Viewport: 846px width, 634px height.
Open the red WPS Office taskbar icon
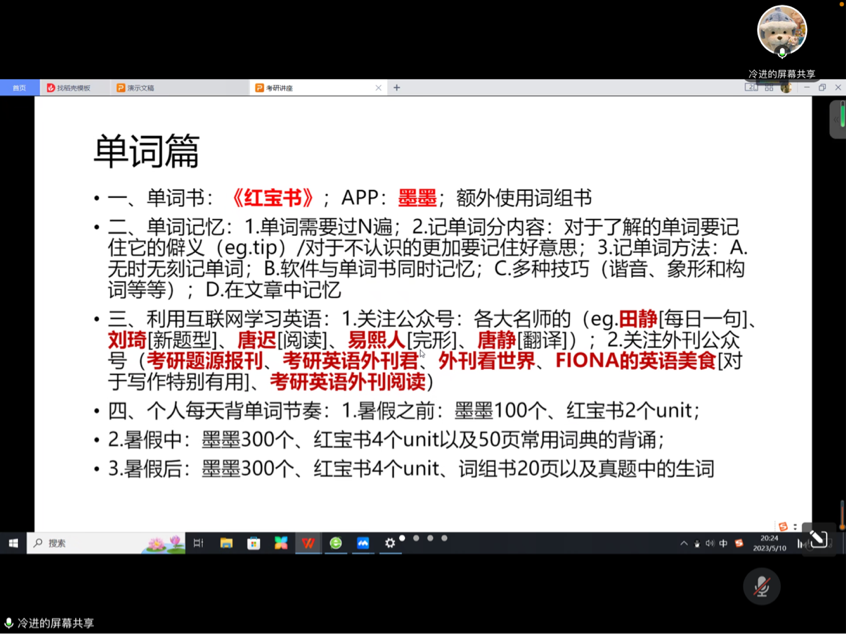pyautogui.click(x=309, y=543)
